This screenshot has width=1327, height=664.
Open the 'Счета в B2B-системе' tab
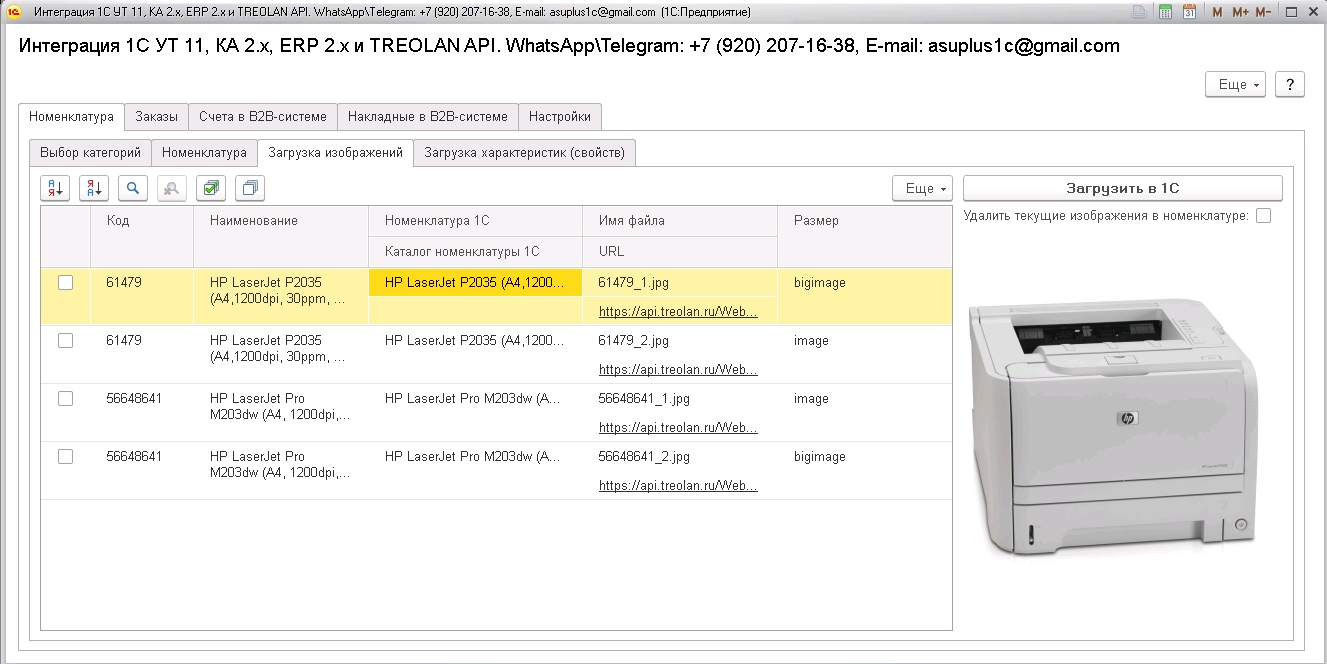263,117
